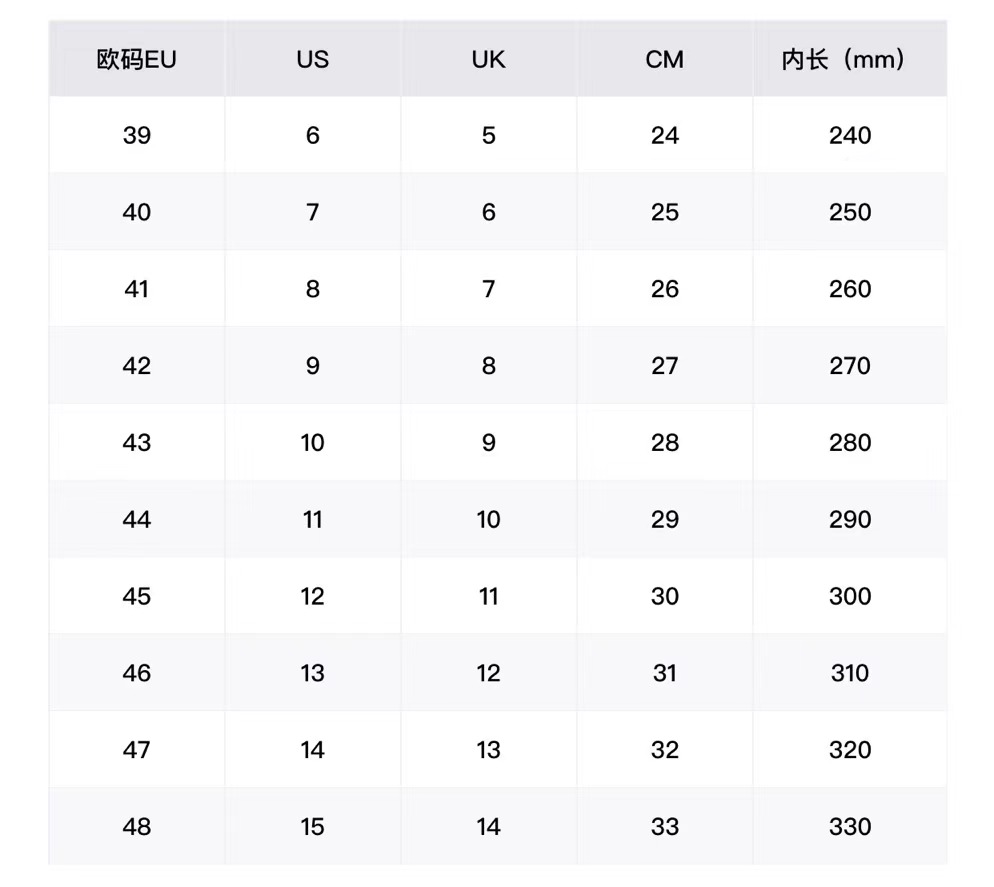This screenshot has height=887, width=994.
Task: Click US size 15 cell
Action: pyautogui.click(x=312, y=827)
